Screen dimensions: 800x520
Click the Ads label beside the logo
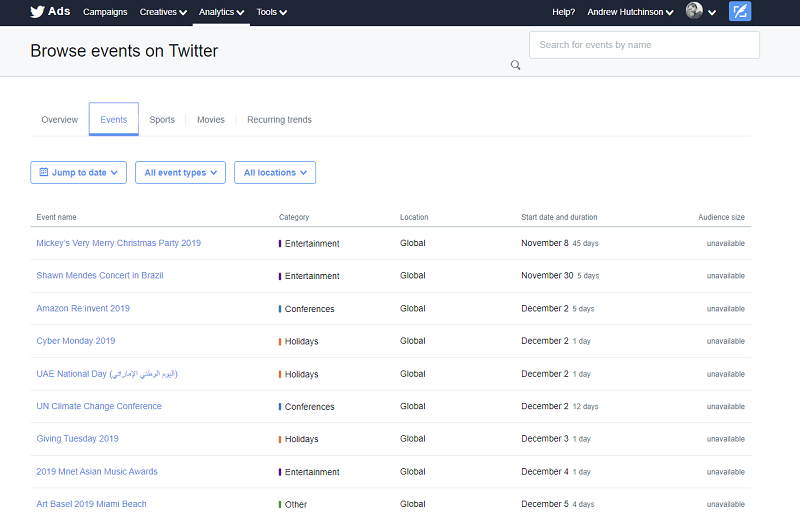59,11
